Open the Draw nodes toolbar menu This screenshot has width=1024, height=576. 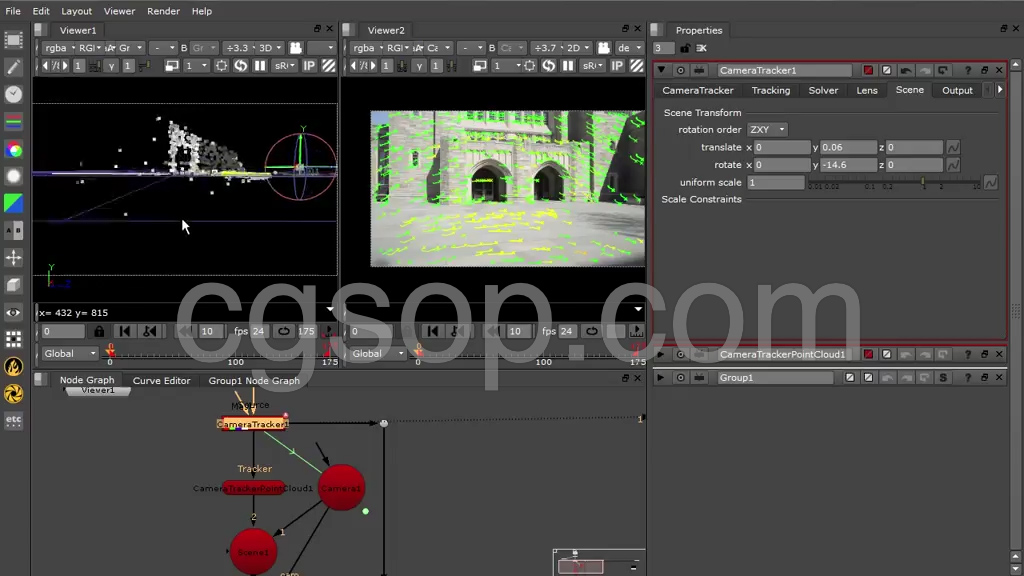pyautogui.click(x=13, y=67)
